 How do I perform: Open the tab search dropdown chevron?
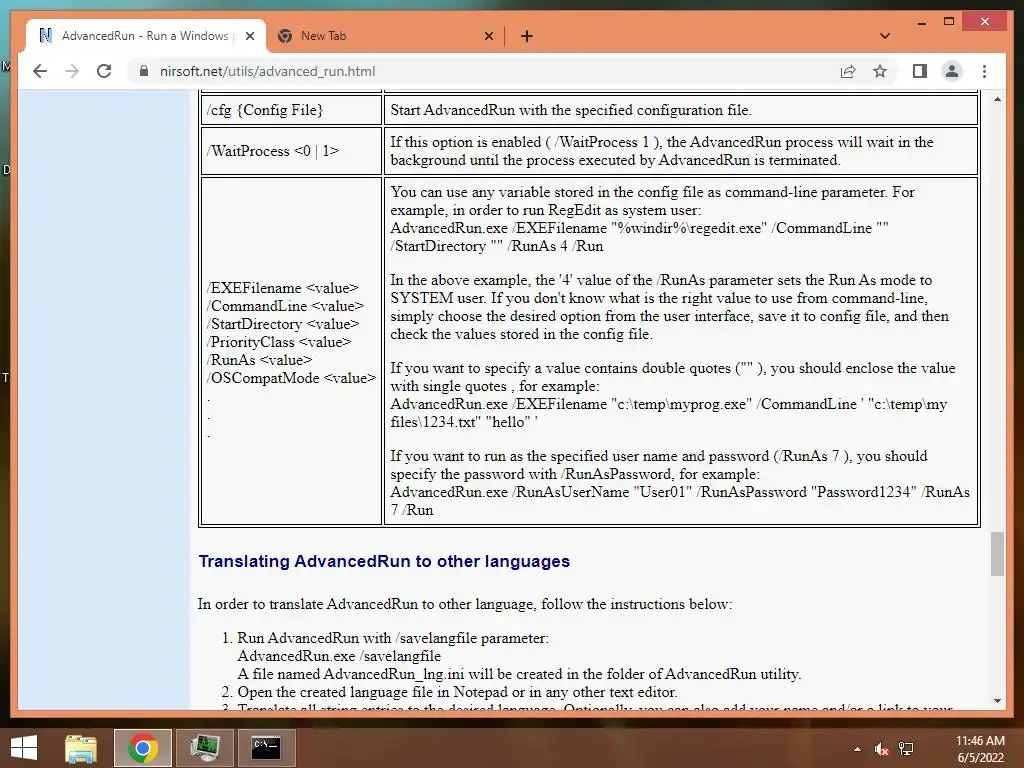click(x=885, y=36)
